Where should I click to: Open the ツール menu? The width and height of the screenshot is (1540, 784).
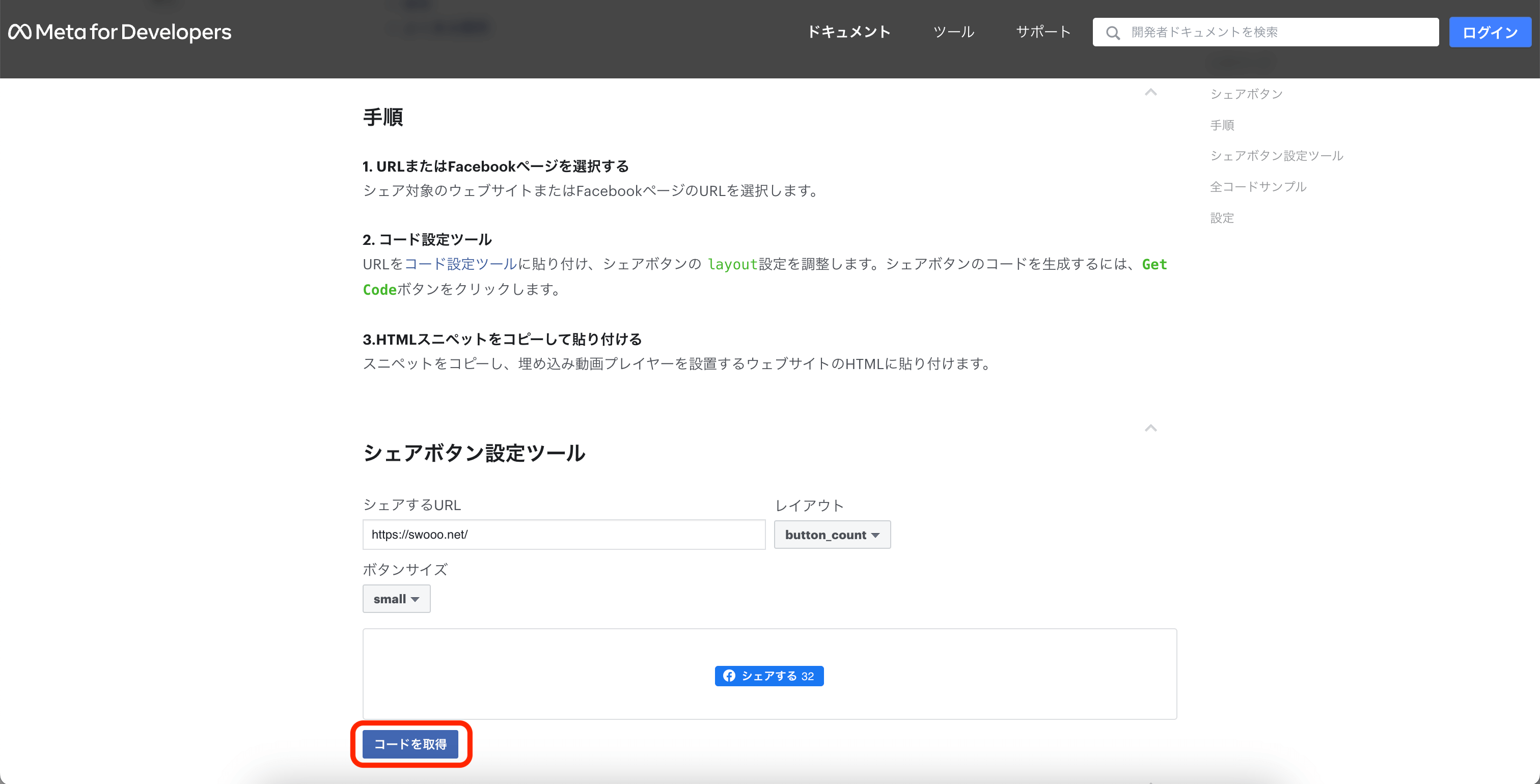click(x=953, y=32)
